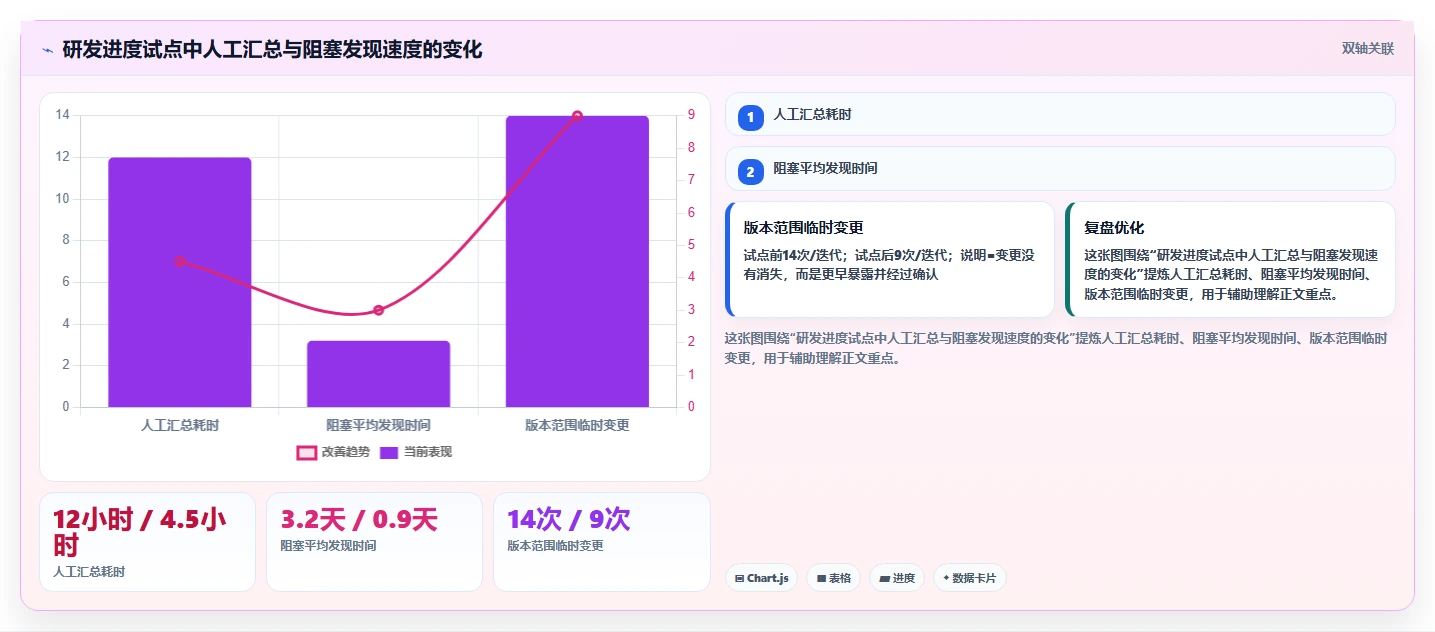The width and height of the screenshot is (1435, 632).
Task: Click the 双轴关联 label in header
Action: tap(1368, 48)
